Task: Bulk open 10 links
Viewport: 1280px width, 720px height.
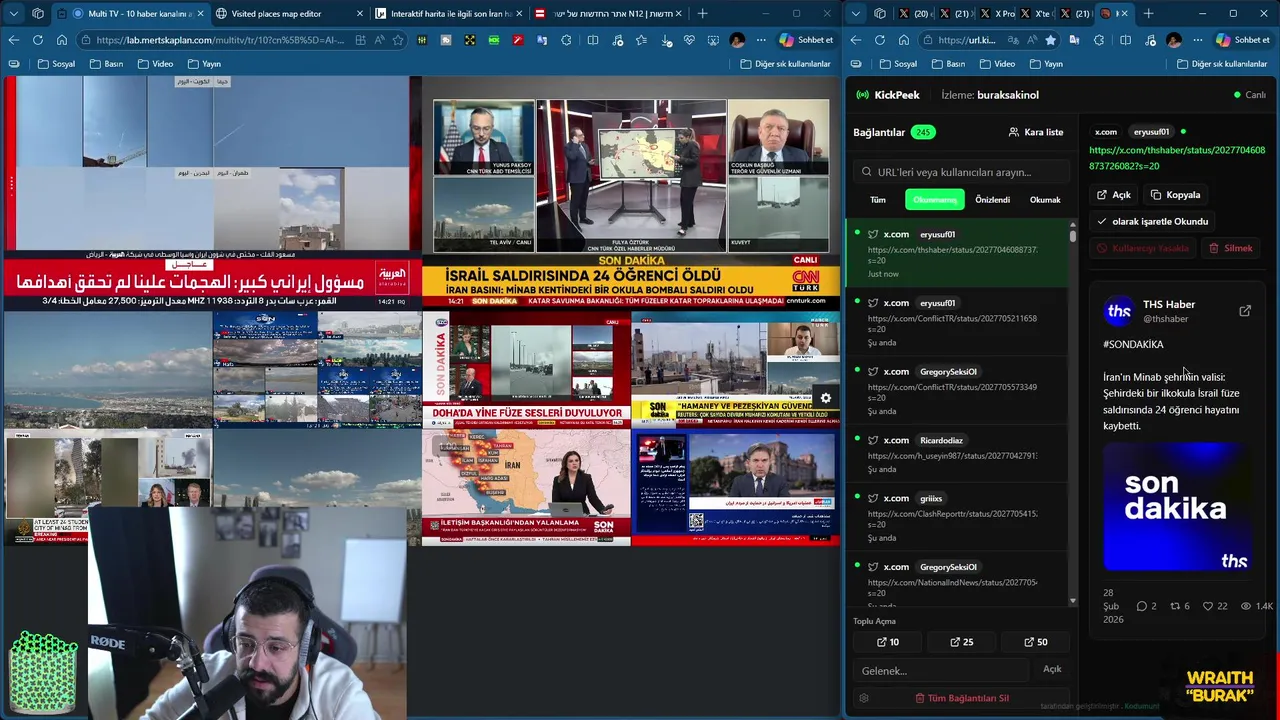Action: [888, 642]
